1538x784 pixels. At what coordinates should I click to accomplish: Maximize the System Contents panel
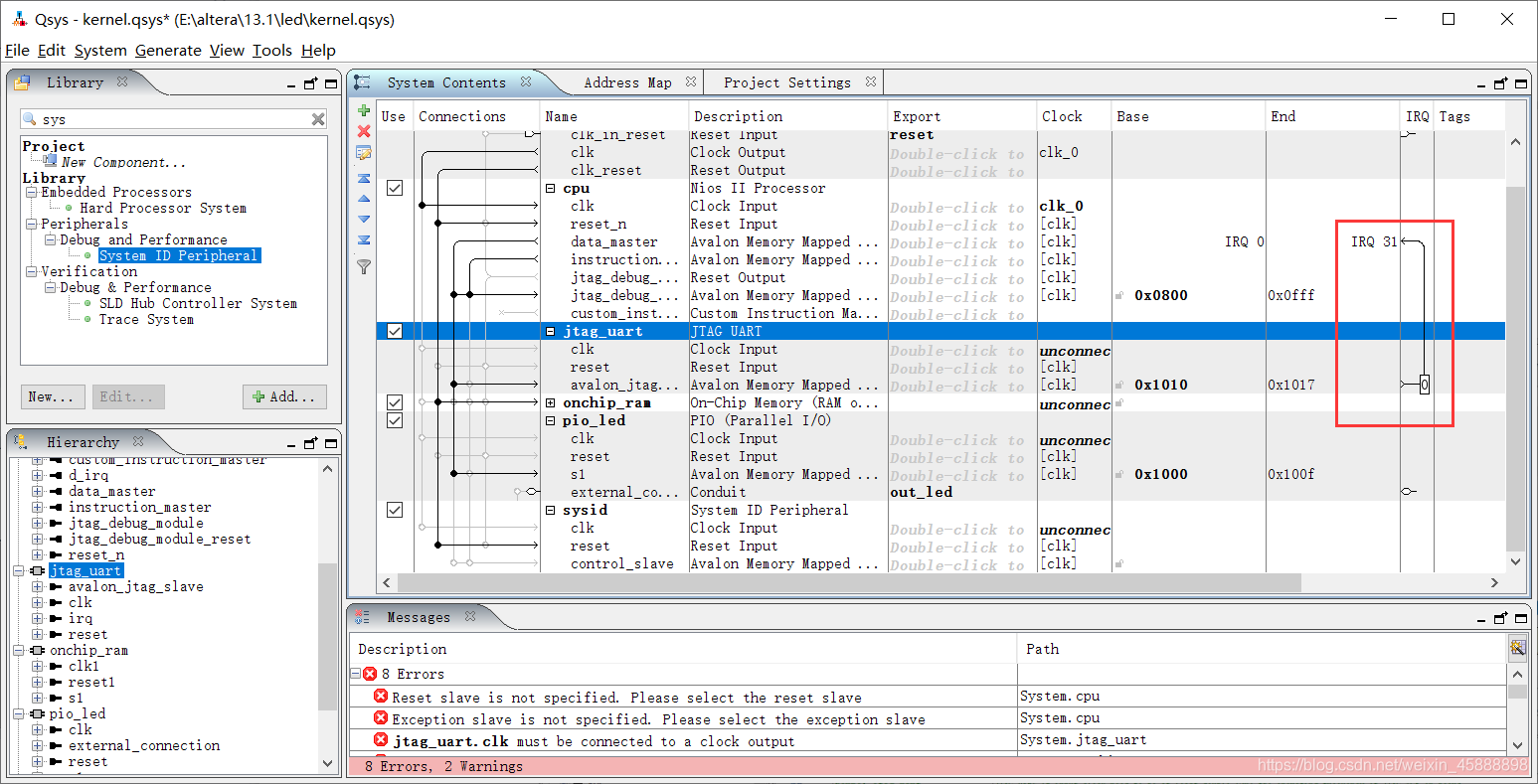(x=1521, y=83)
